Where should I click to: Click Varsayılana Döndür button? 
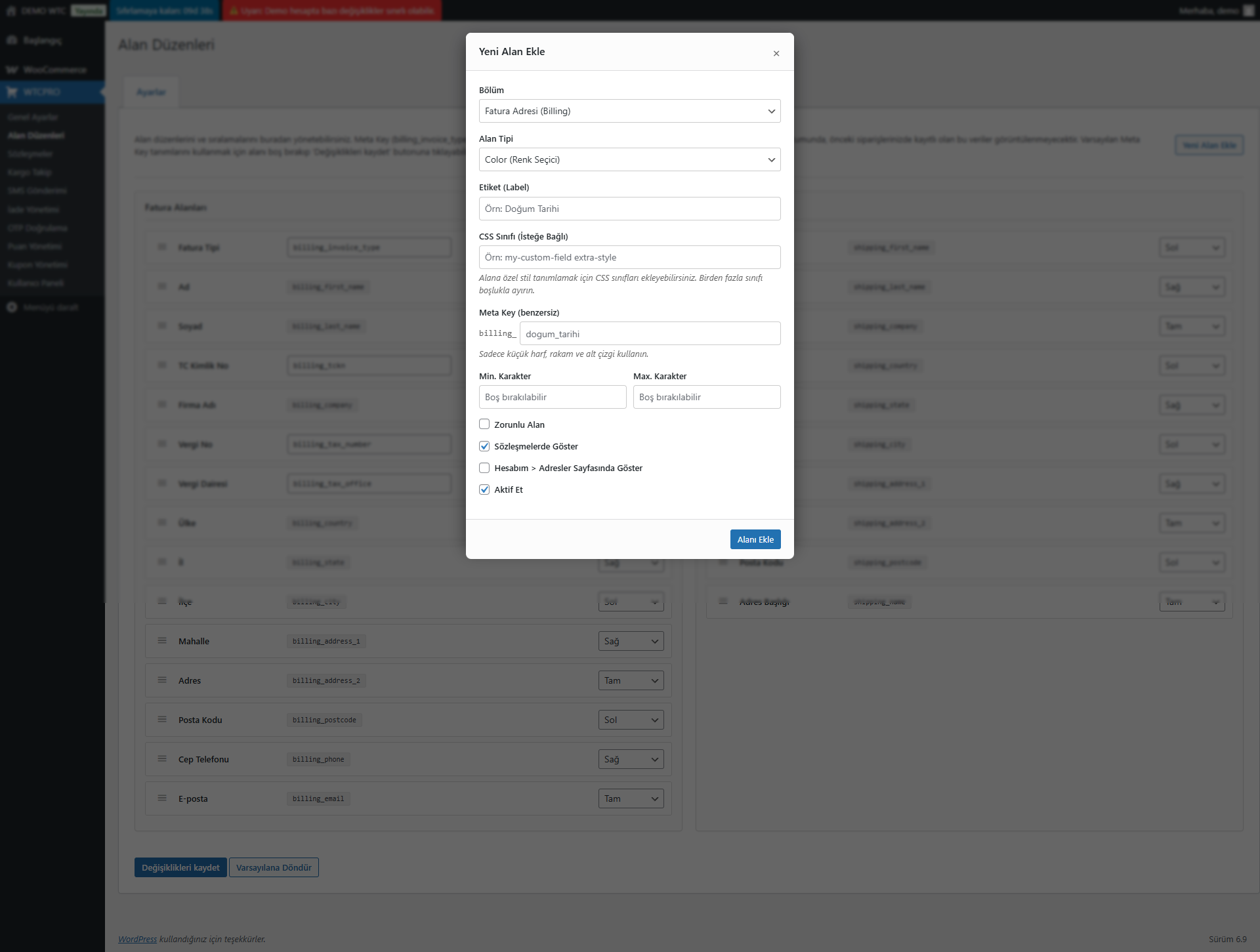click(x=274, y=867)
